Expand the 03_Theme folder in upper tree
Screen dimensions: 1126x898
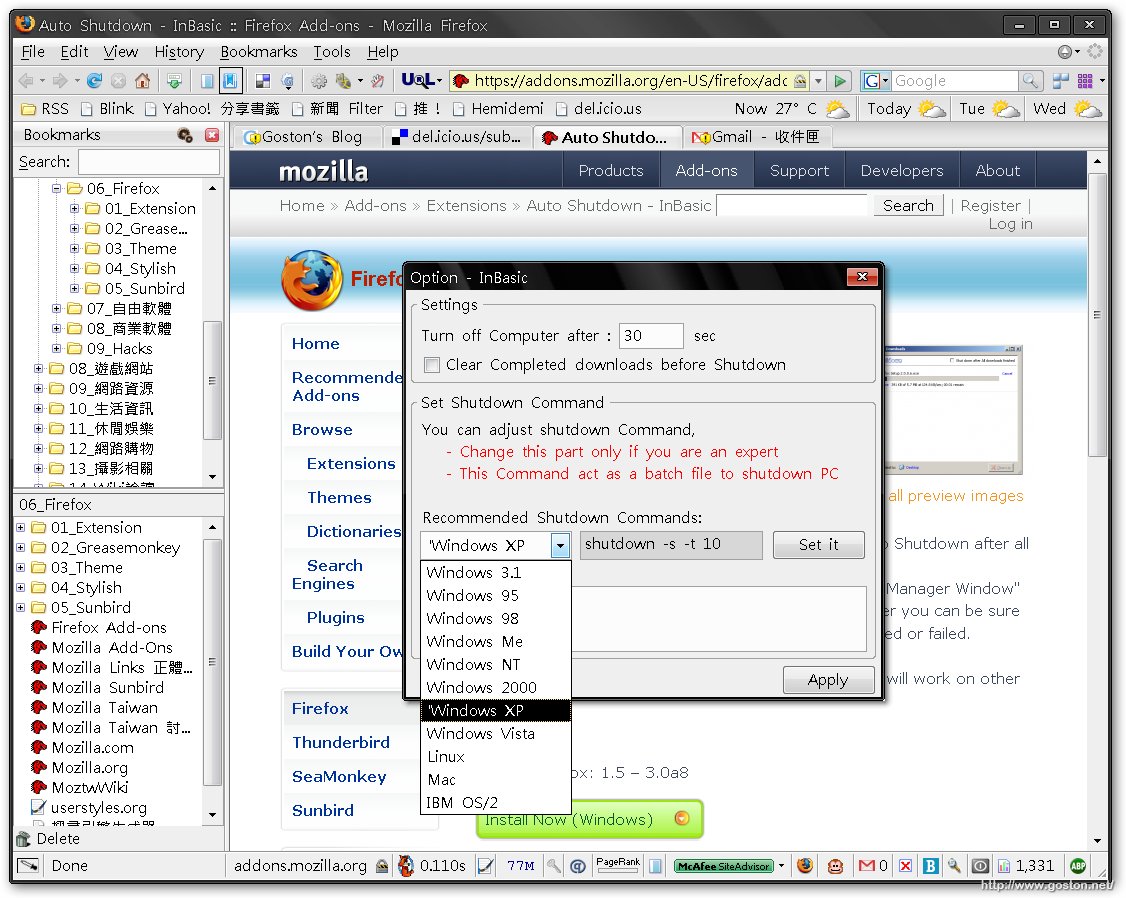click(x=75, y=249)
